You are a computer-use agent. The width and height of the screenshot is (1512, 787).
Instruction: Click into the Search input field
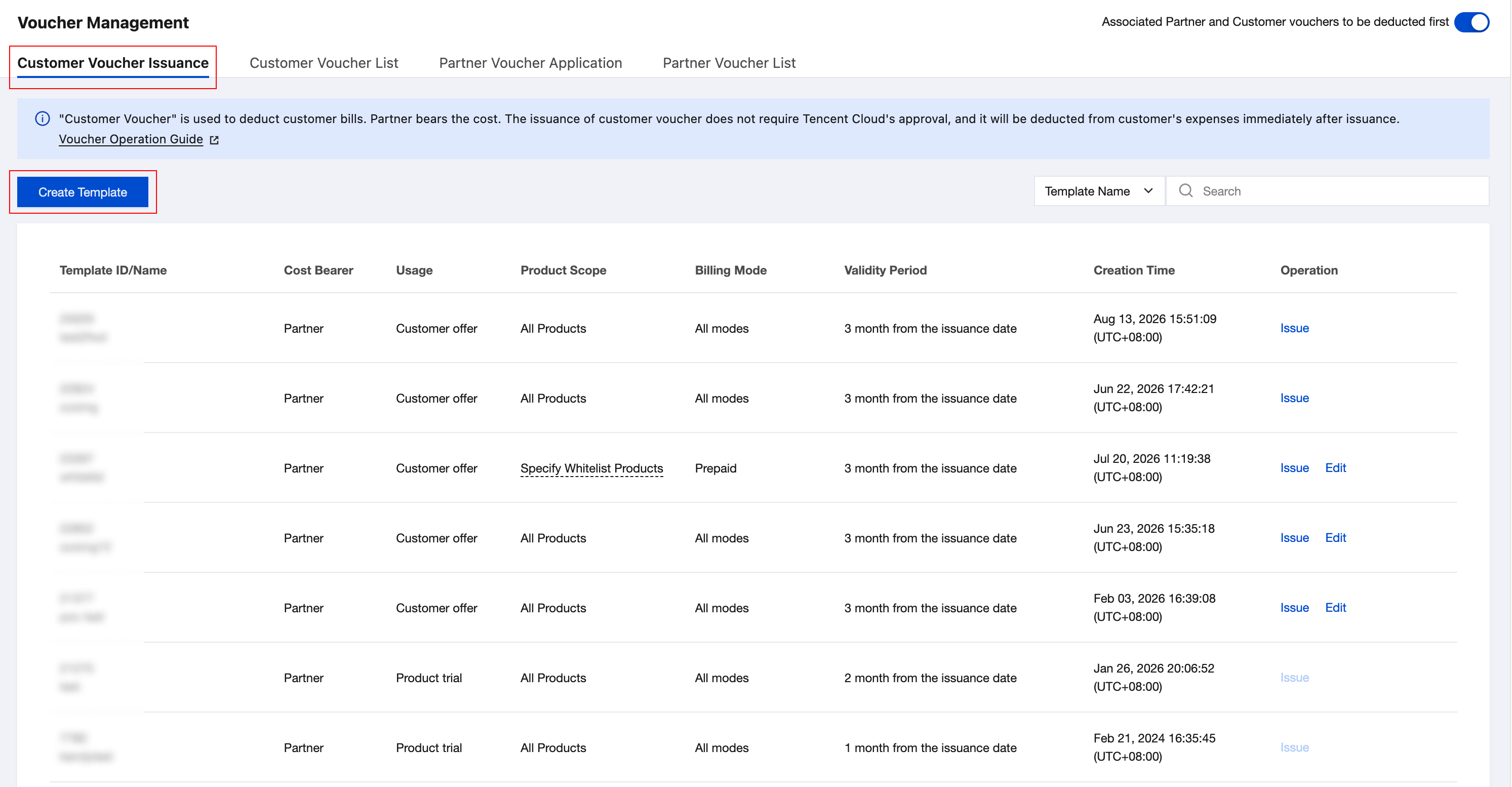(1327, 191)
